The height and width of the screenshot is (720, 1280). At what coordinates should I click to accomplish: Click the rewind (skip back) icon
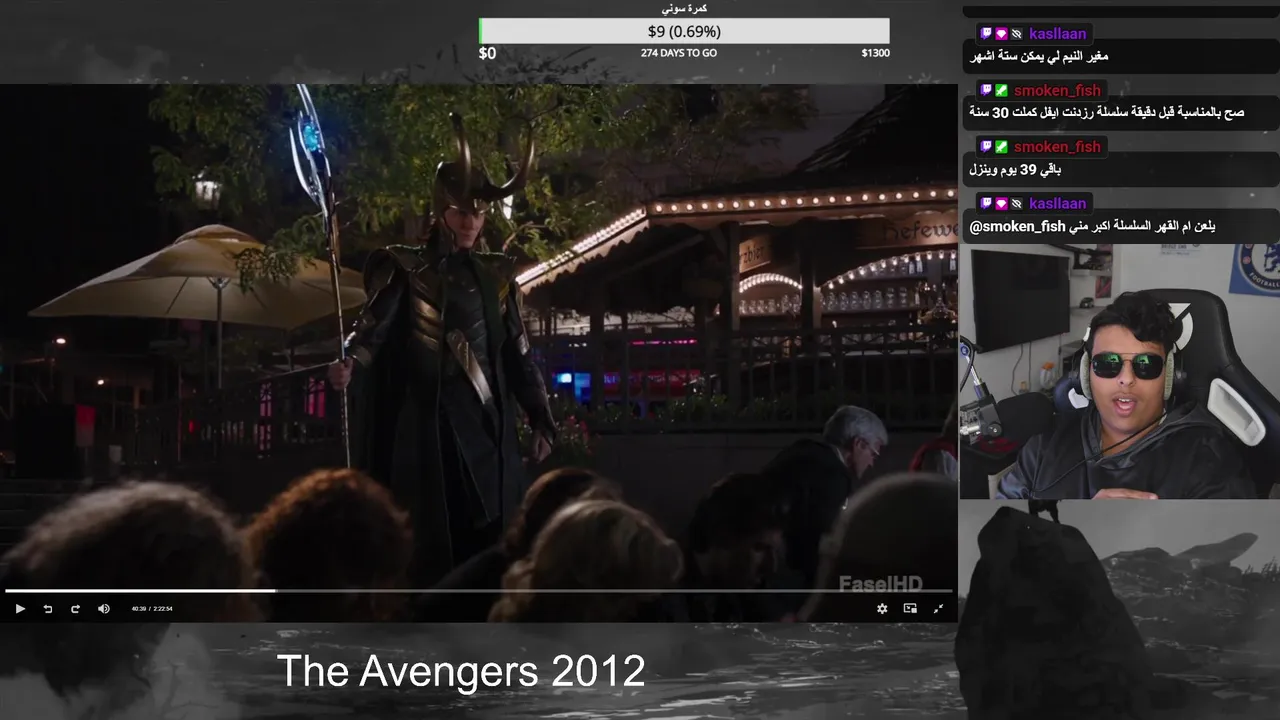pos(47,609)
